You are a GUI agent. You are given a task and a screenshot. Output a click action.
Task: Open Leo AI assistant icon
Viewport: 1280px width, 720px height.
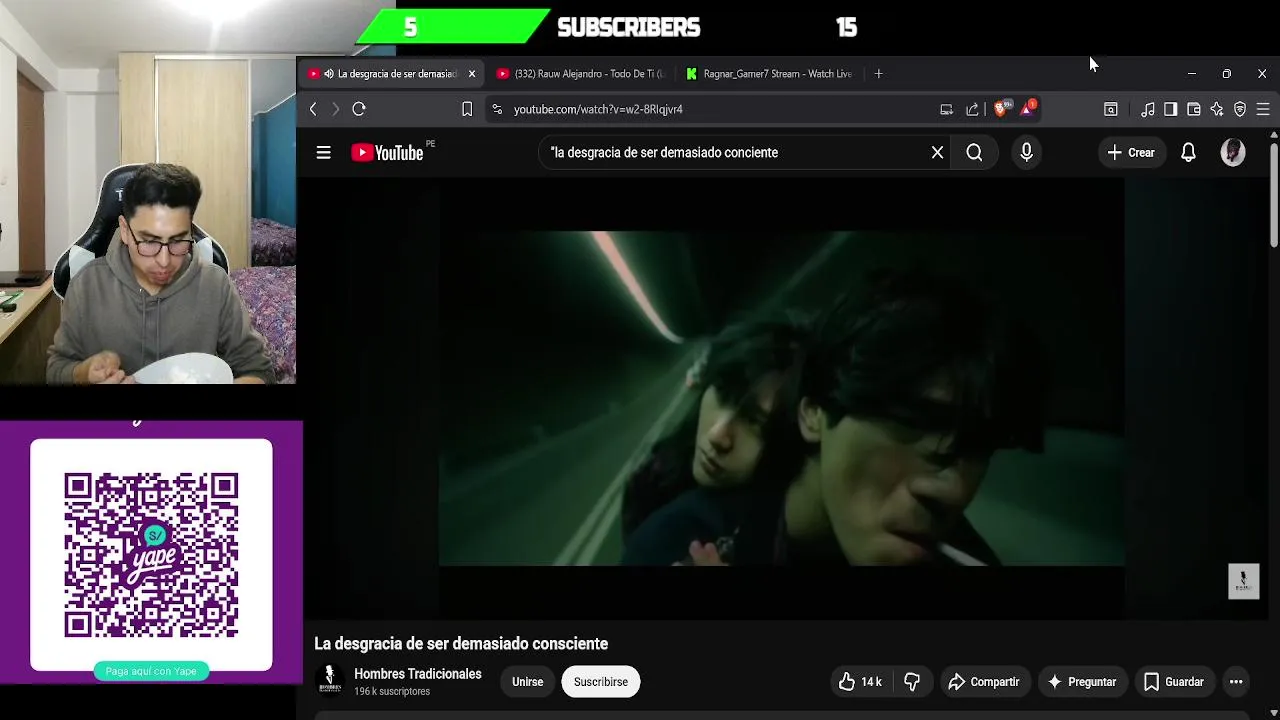click(x=1217, y=109)
